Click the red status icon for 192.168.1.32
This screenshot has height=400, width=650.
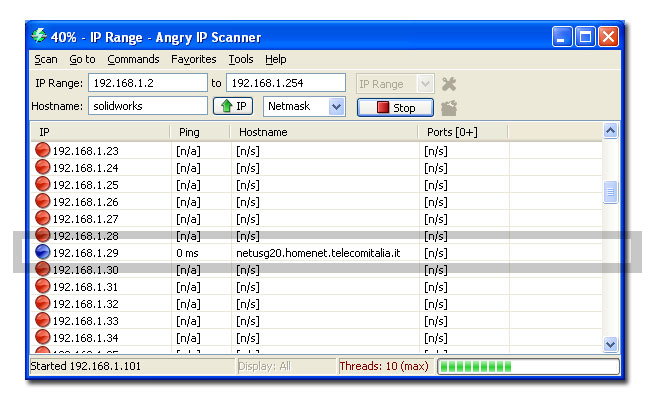tap(42, 303)
